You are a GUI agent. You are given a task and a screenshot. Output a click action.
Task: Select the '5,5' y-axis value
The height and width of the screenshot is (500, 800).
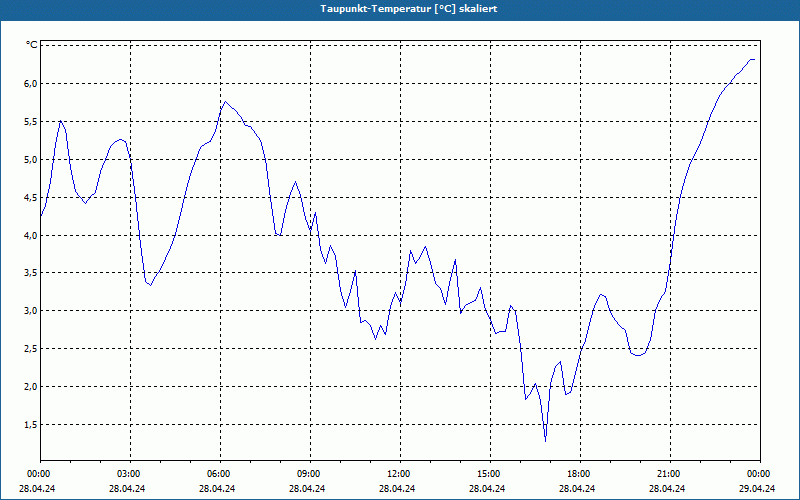click(x=31, y=121)
